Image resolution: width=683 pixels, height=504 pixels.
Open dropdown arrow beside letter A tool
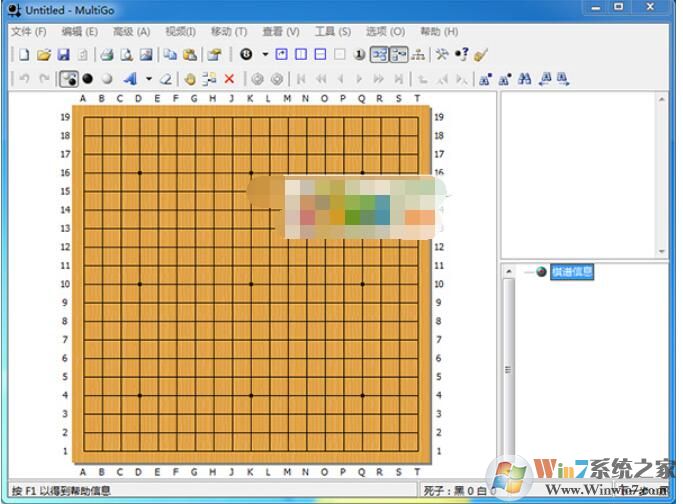[149, 79]
